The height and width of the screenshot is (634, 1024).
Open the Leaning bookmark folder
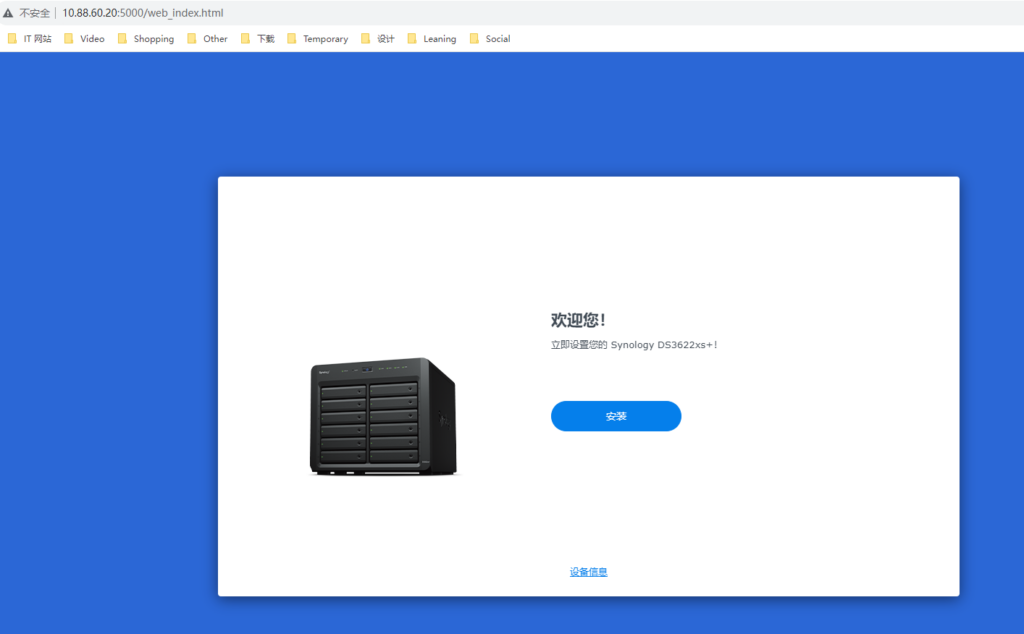pos(432,39)
